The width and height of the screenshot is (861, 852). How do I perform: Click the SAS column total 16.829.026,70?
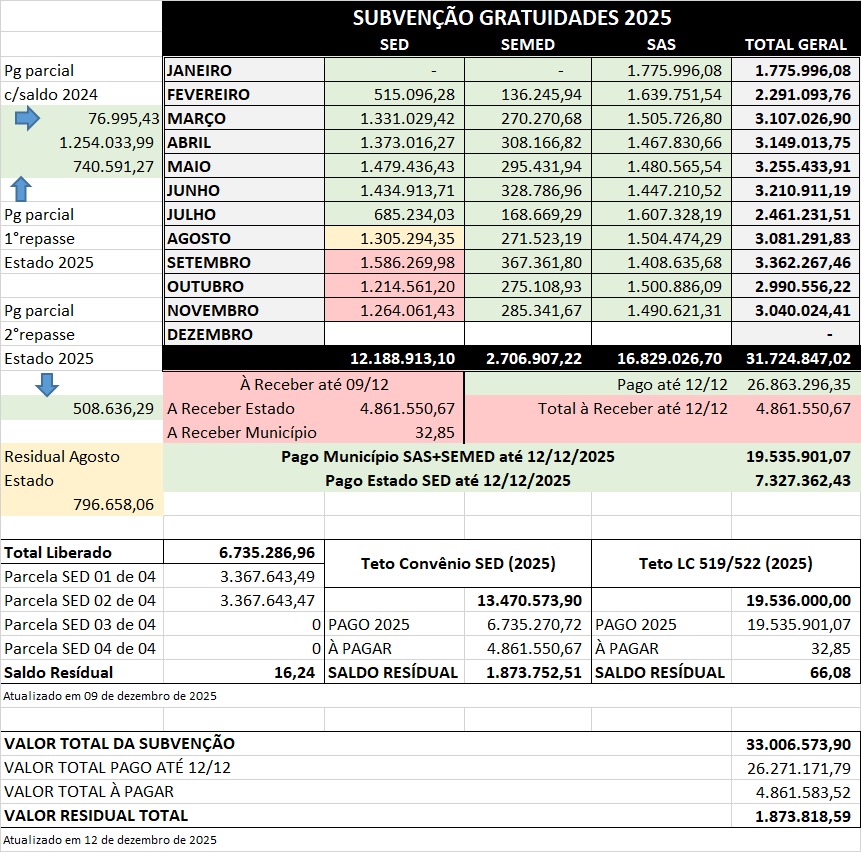(x=661, y=359)
